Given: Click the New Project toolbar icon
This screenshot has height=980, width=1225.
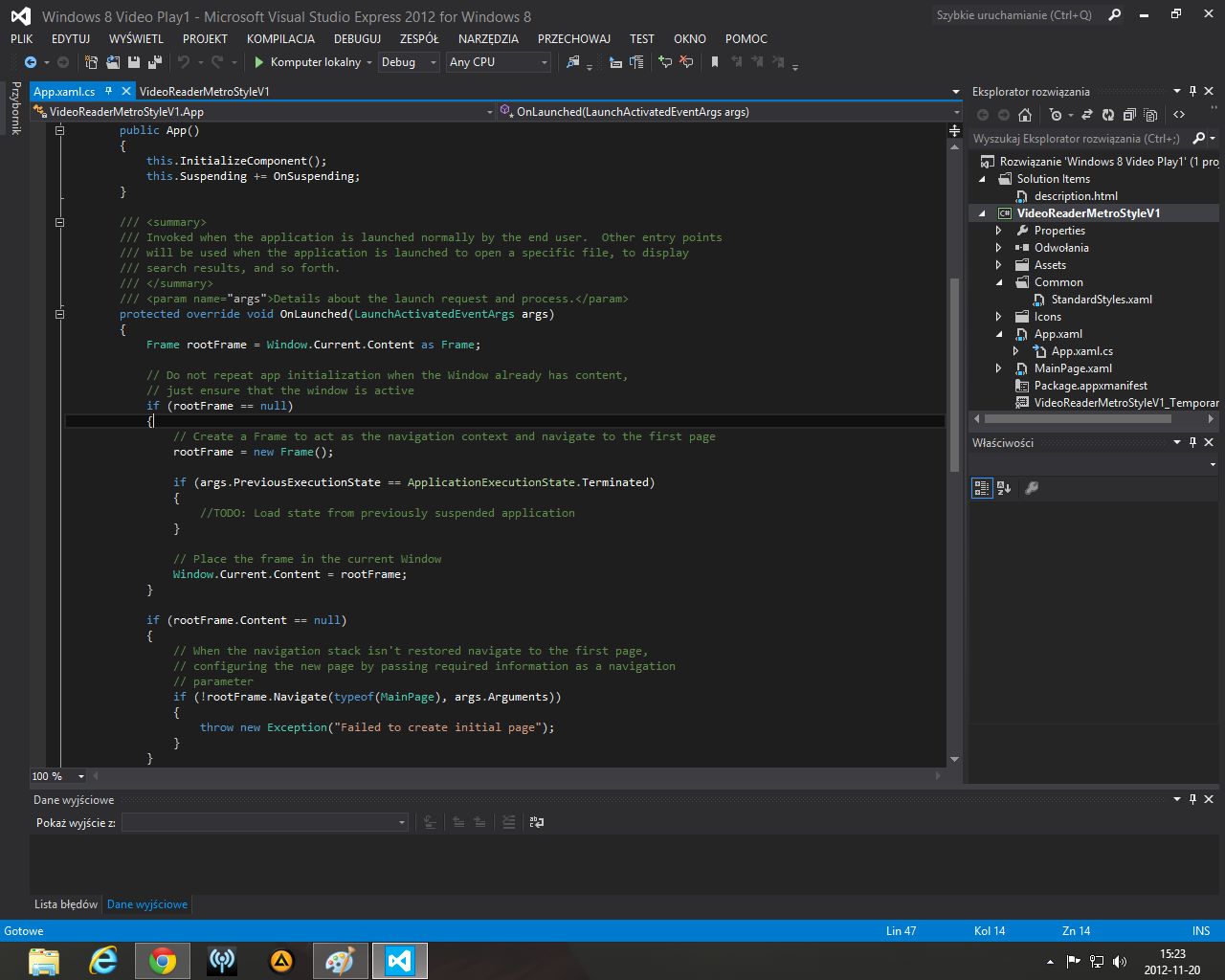Looking at the screenshot, I should [92, 62].
